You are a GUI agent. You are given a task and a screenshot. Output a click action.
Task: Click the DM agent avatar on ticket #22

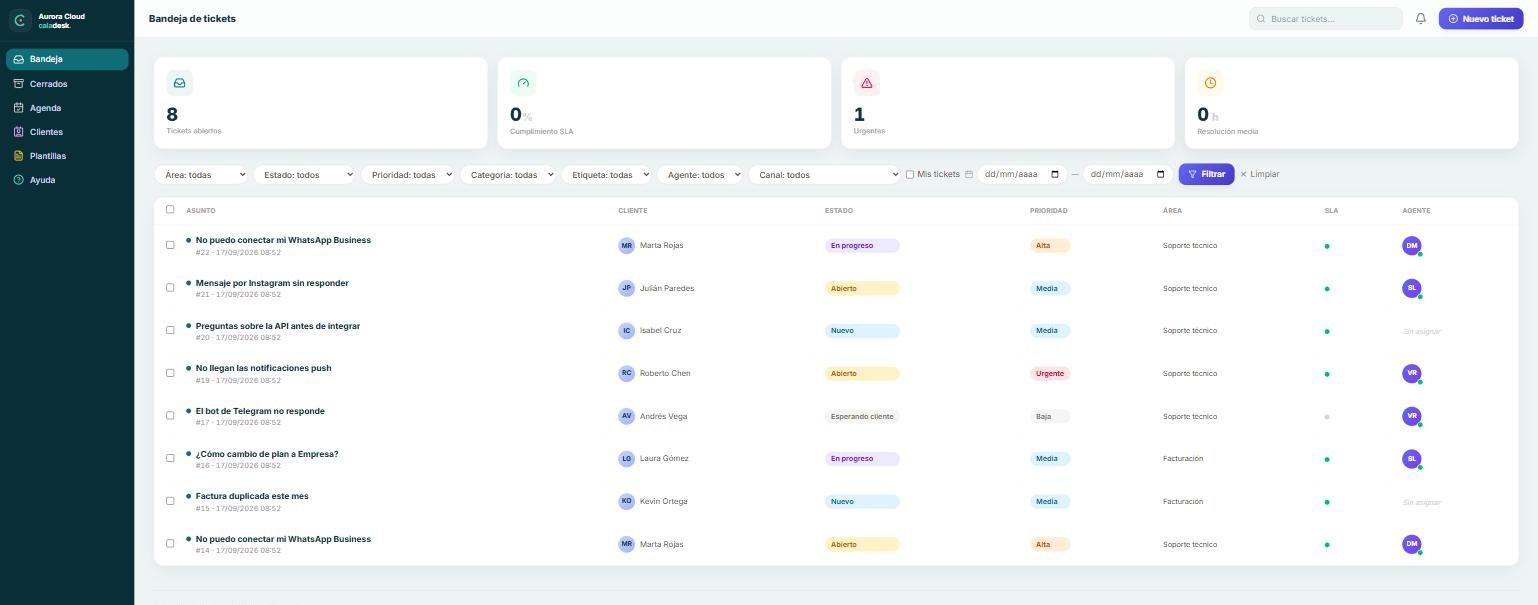click(1412, 245)
